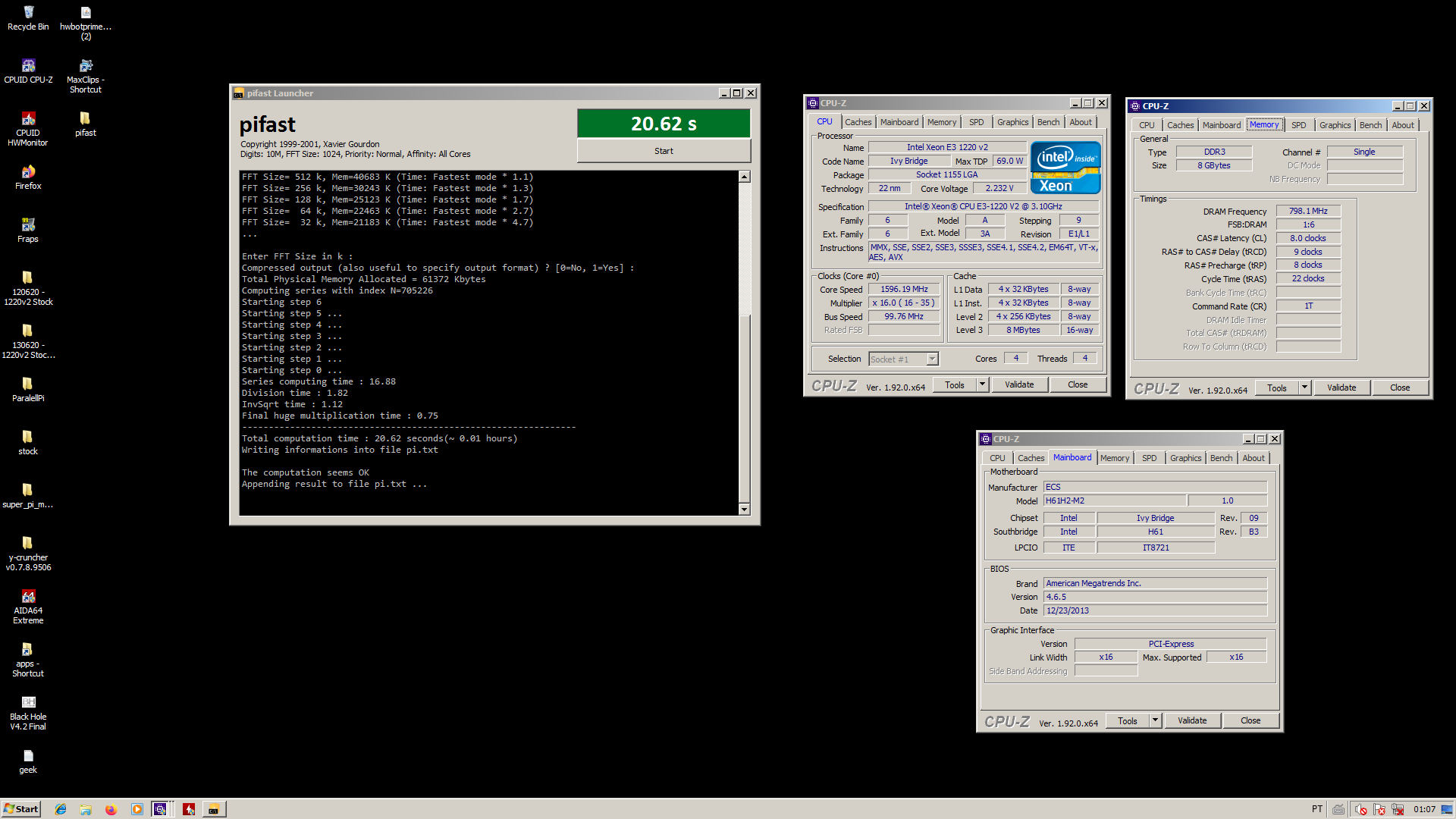Open Memory tab in the CPU window
Viewport: 1456px width, 819px height.
(942, 122)
